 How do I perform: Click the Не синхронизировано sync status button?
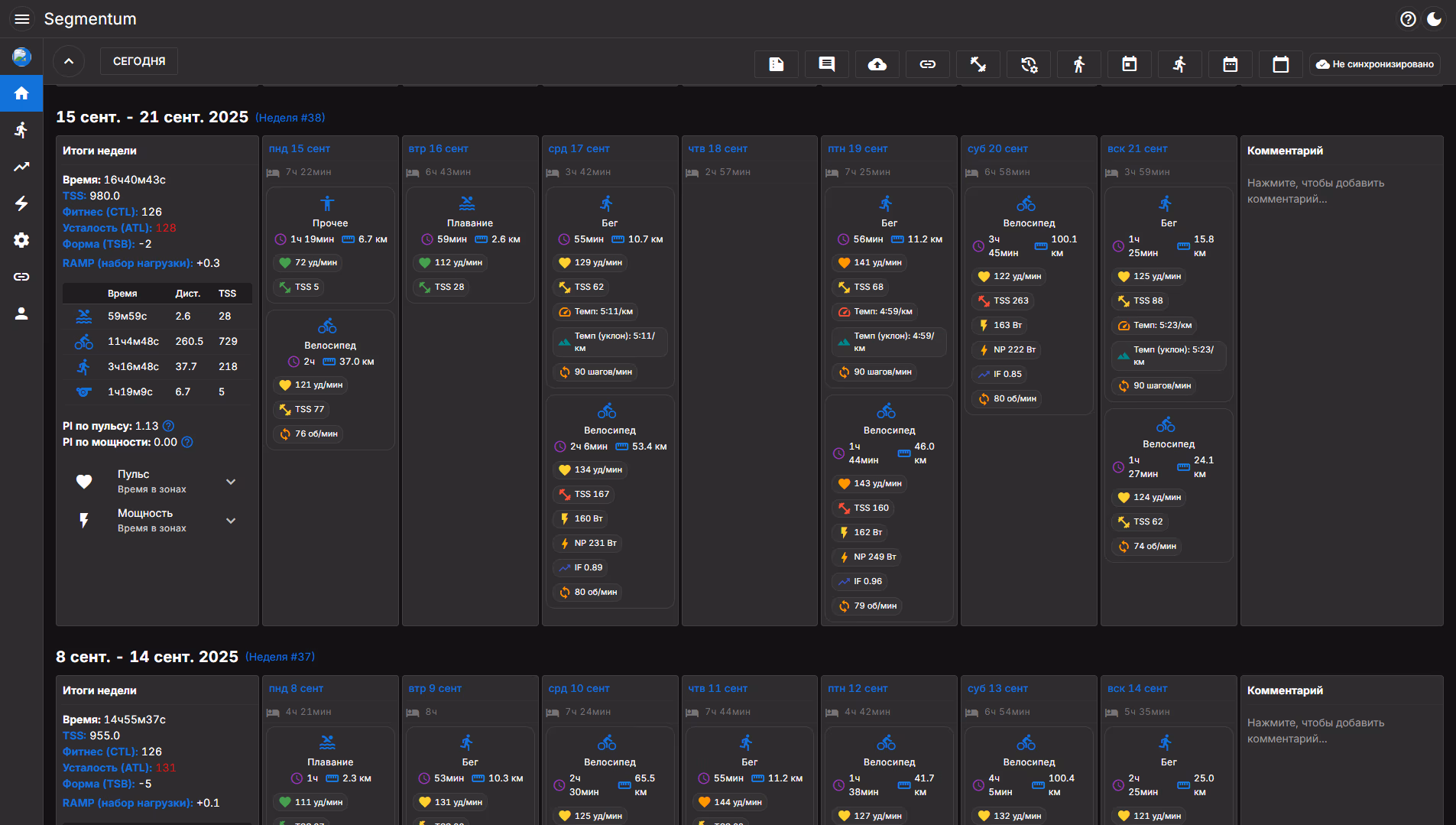(x=1374, y=64)
